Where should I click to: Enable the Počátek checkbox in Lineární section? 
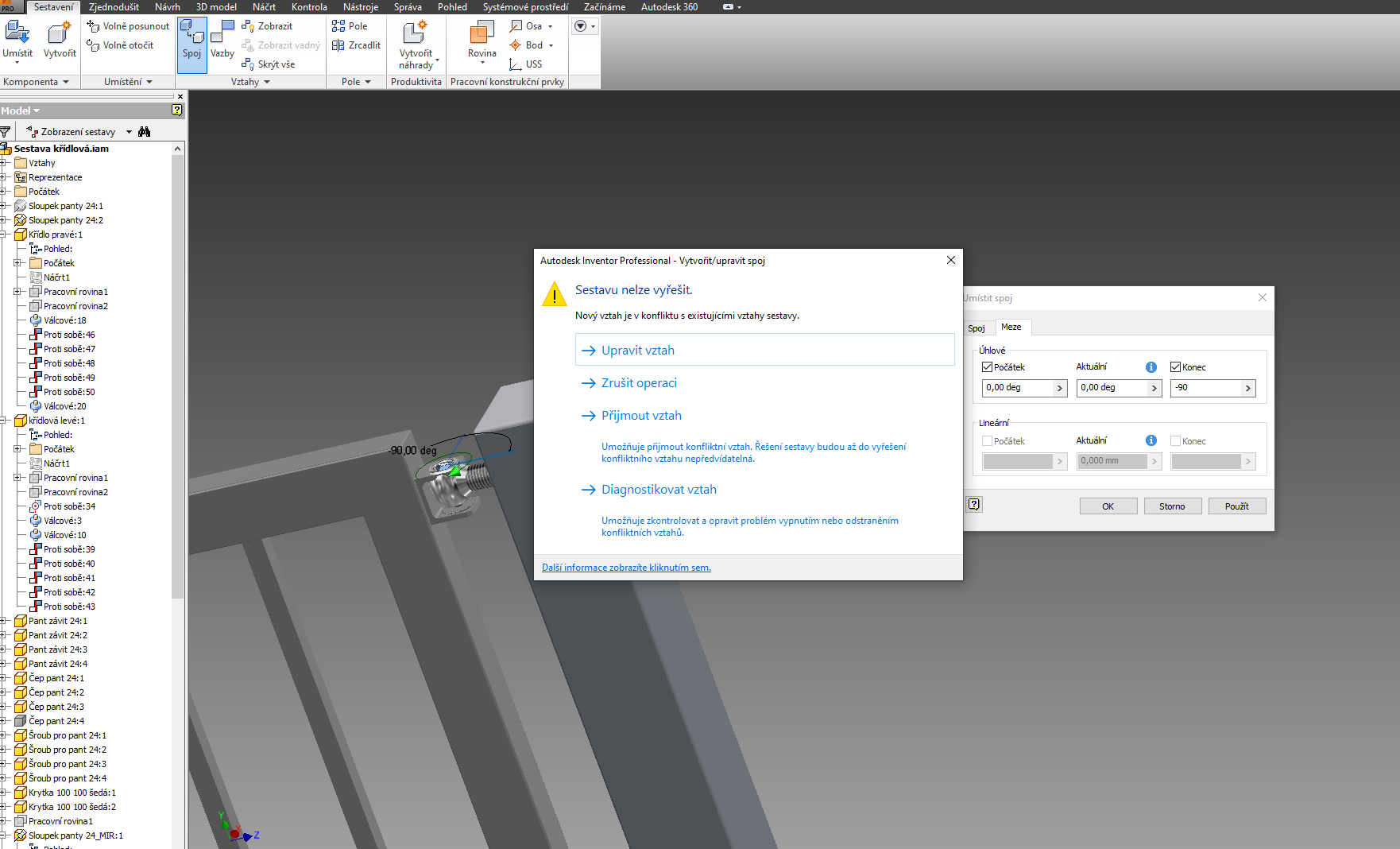click(x=985, y=440)
